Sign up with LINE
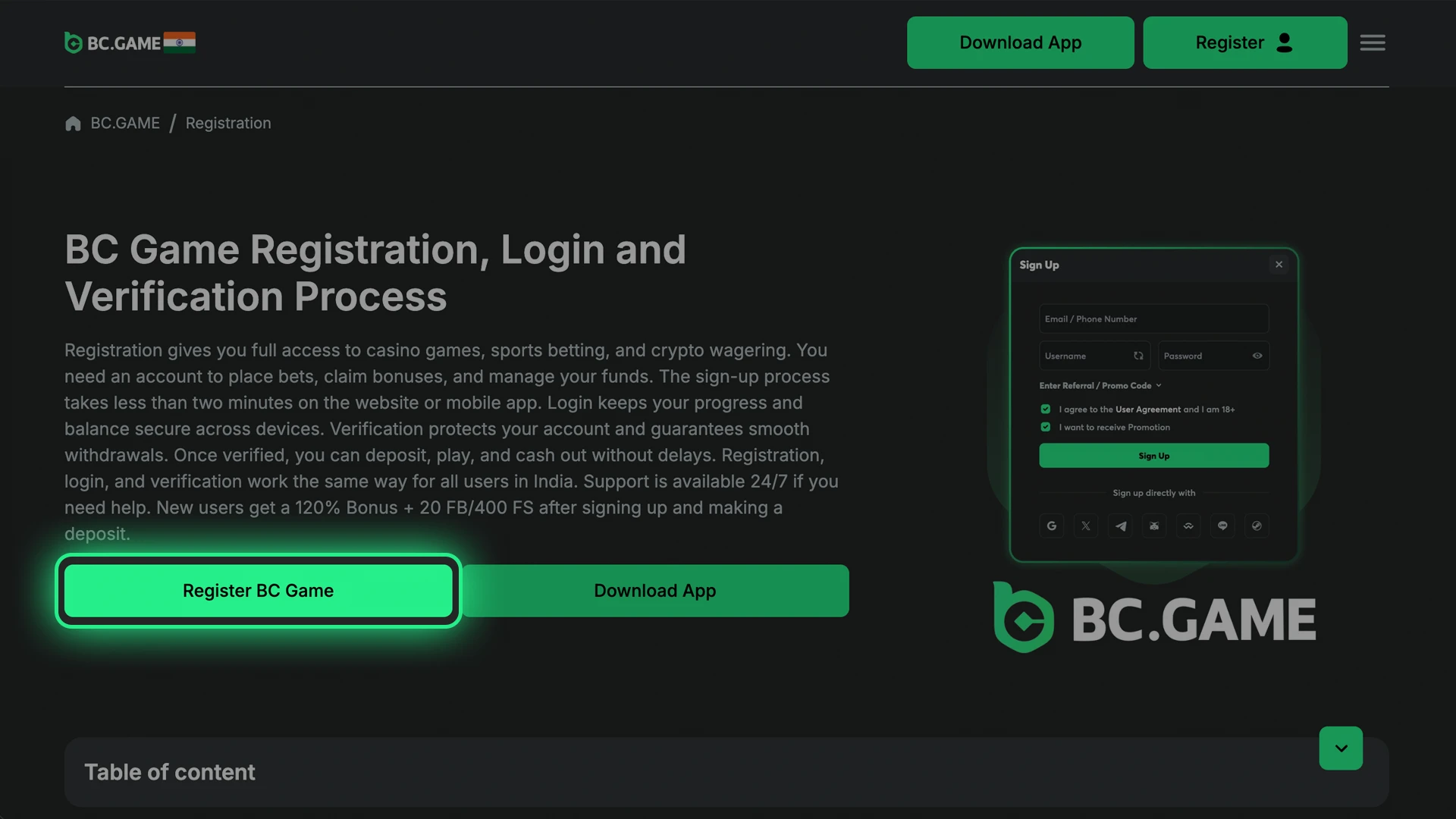 (1222, 526)
